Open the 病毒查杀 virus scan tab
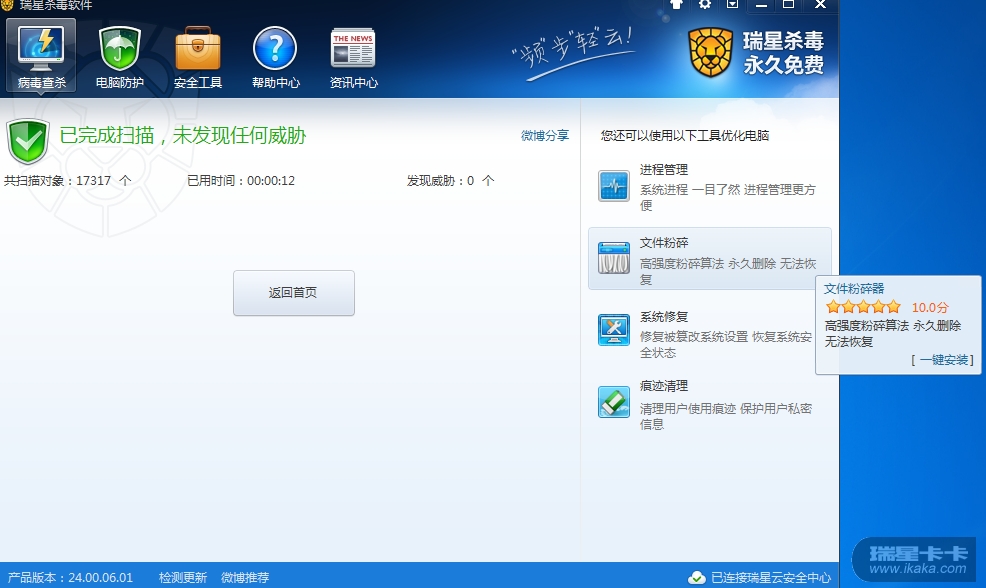 pyautogui.click(x=42, y=55)
